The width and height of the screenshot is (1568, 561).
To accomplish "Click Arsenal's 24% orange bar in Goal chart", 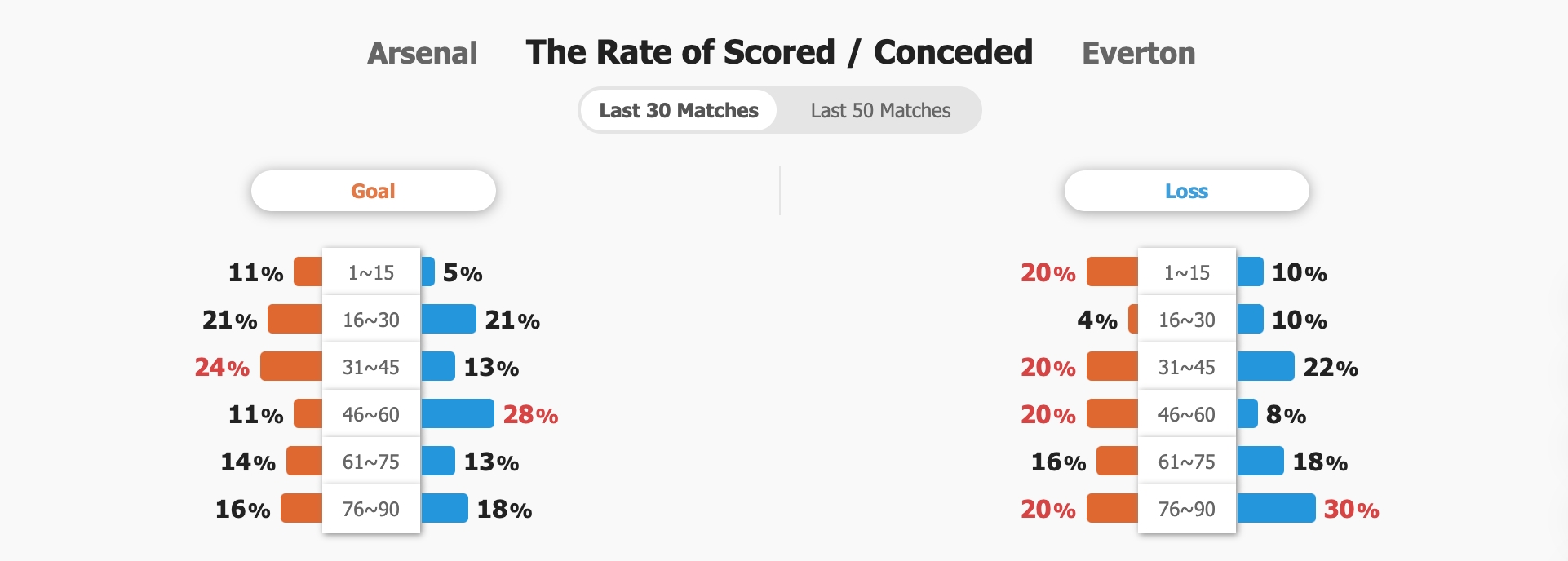I will point(291,366).
